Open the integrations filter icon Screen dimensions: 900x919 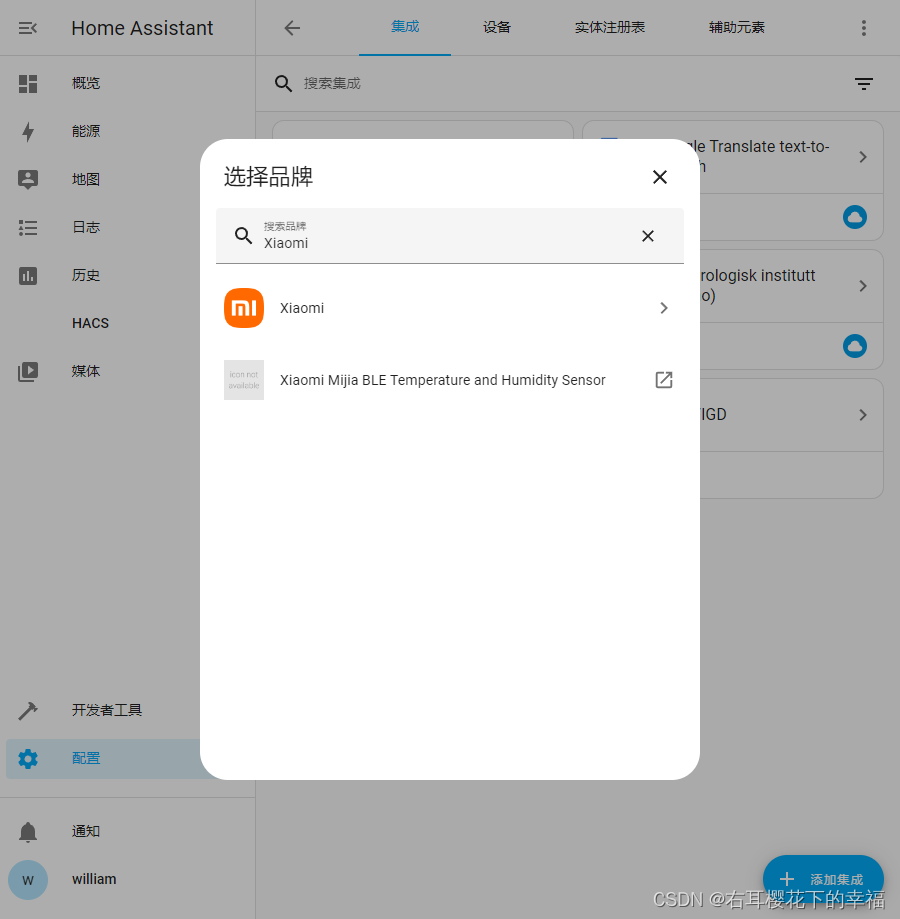click(x=863, y=84)
